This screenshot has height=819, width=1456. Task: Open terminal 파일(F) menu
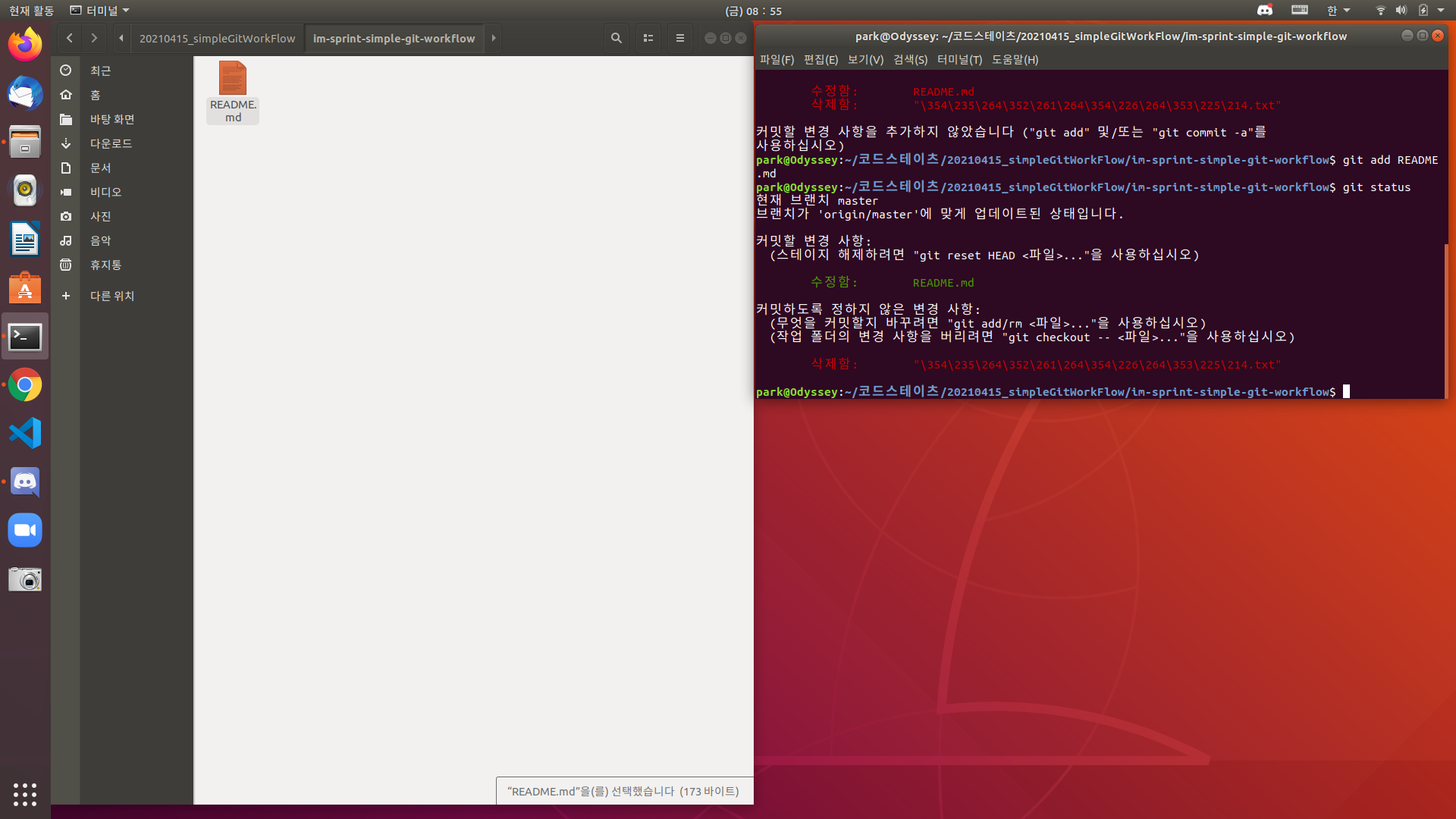pyautogui.click(x=777, y=59)
